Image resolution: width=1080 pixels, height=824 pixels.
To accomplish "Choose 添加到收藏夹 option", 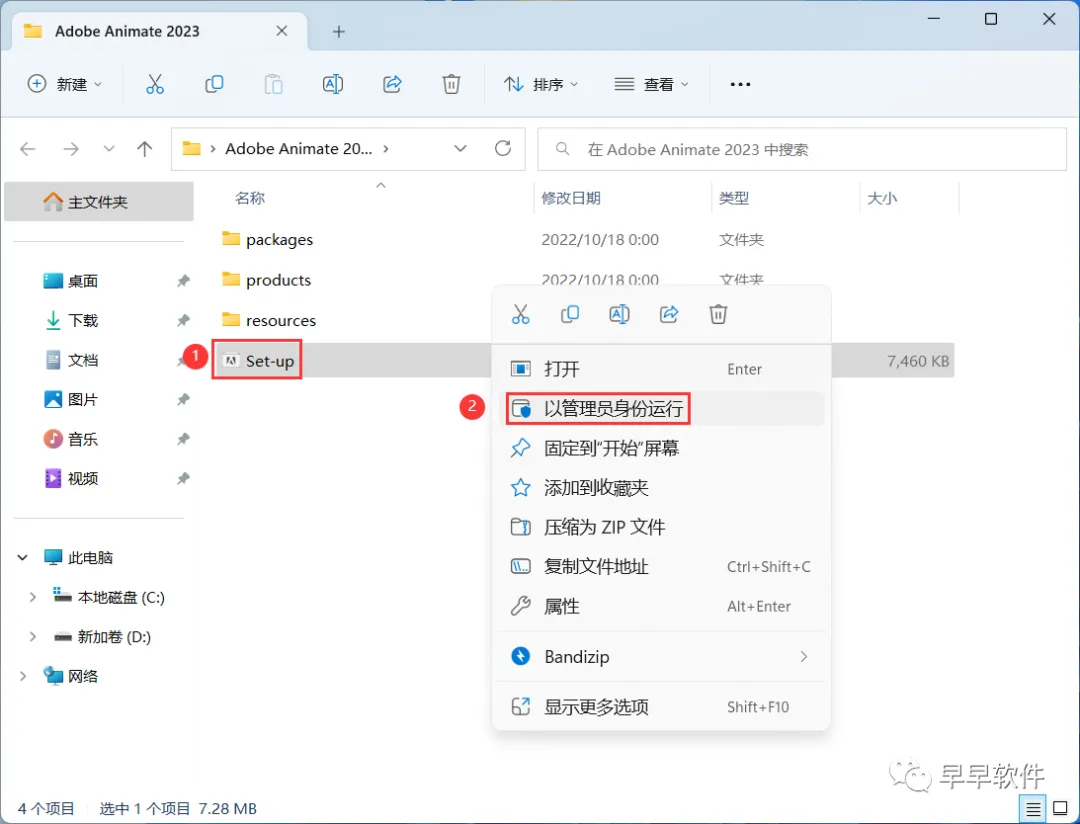I will (661, 488).
